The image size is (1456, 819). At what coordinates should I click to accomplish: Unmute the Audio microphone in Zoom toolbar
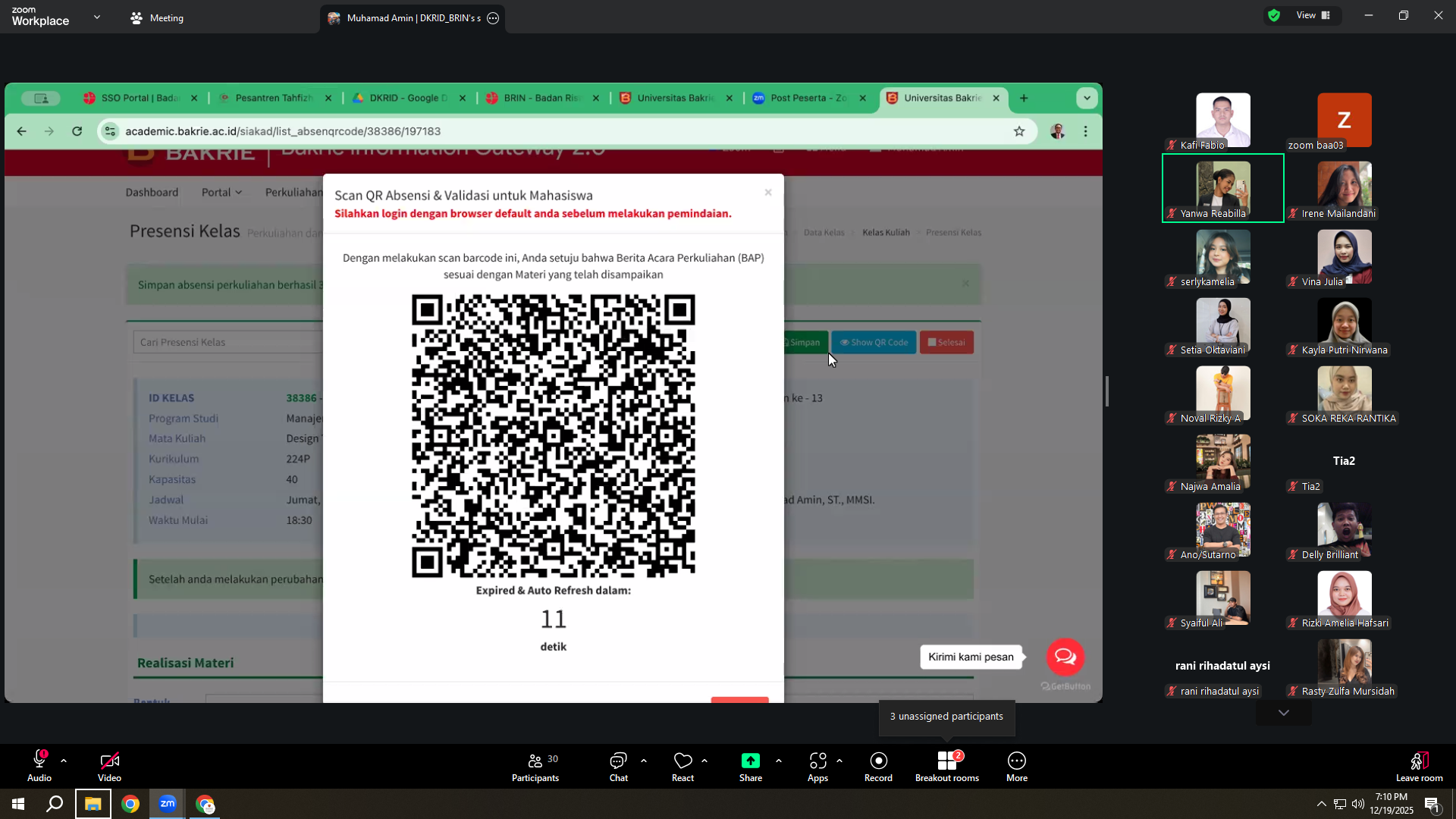[x=39, y=766]
